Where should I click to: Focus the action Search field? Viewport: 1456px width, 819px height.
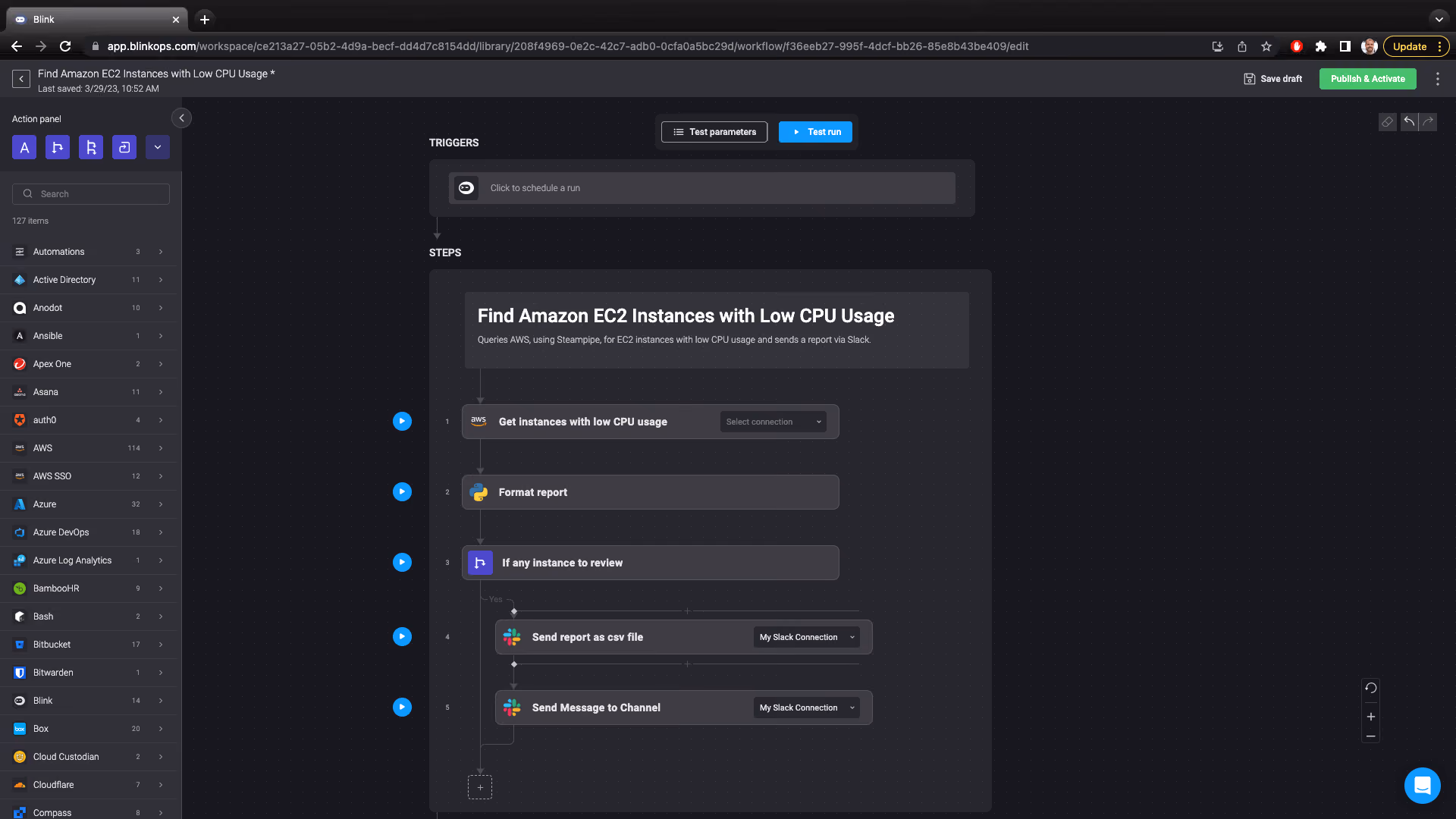coord(91,194)
